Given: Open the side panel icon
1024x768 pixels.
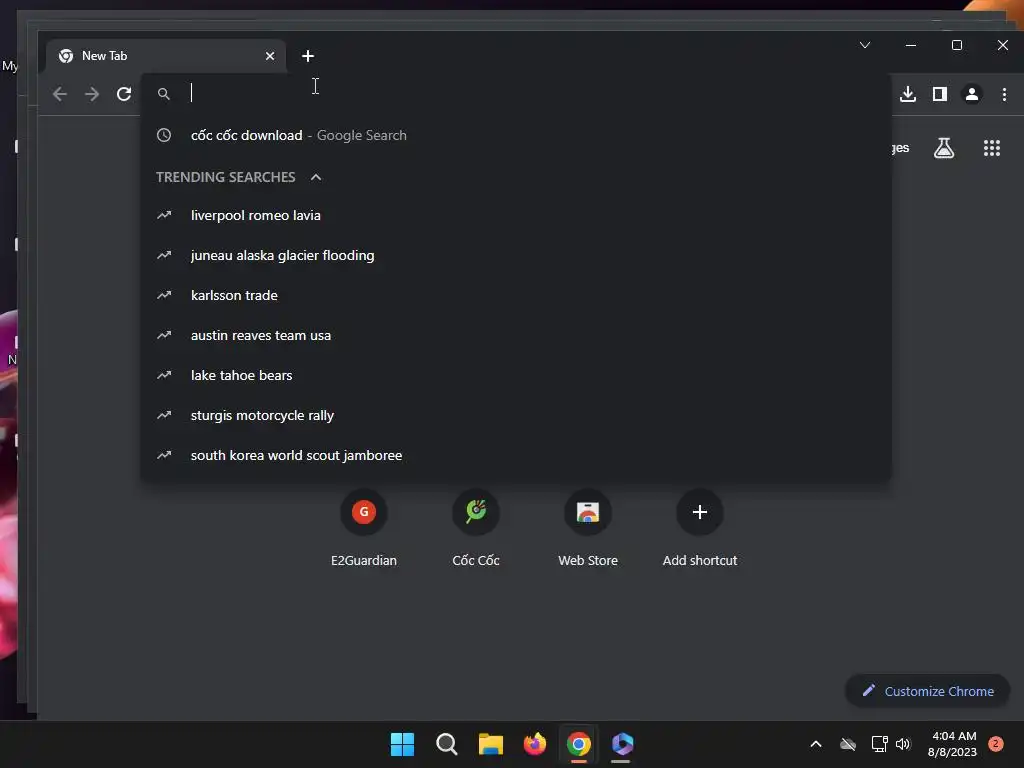Looking at the screenshot, I should click(940, 94).
